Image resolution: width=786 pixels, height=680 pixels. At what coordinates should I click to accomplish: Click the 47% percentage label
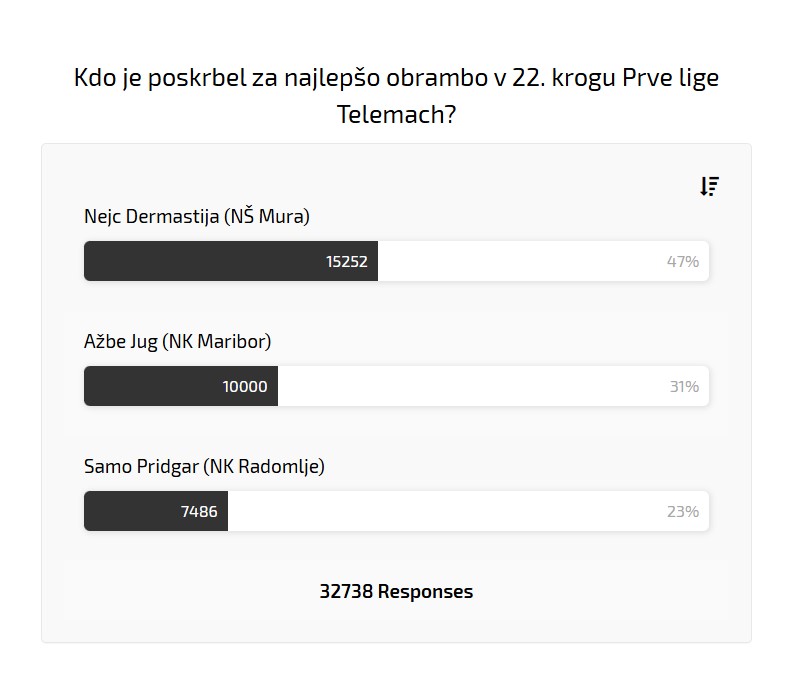pyautogui.click(x=683, y=262)
